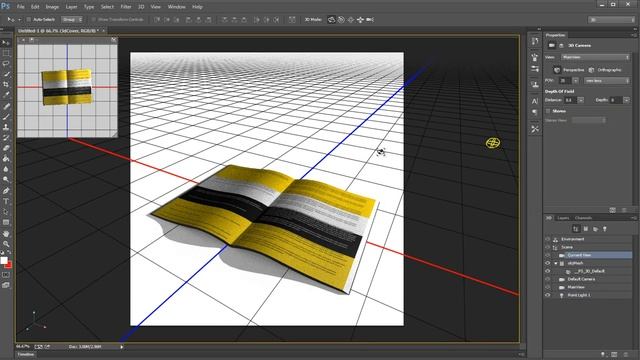Select the Eyedropper tool
This screenshot has height=360, width=640.
[6, 95]
